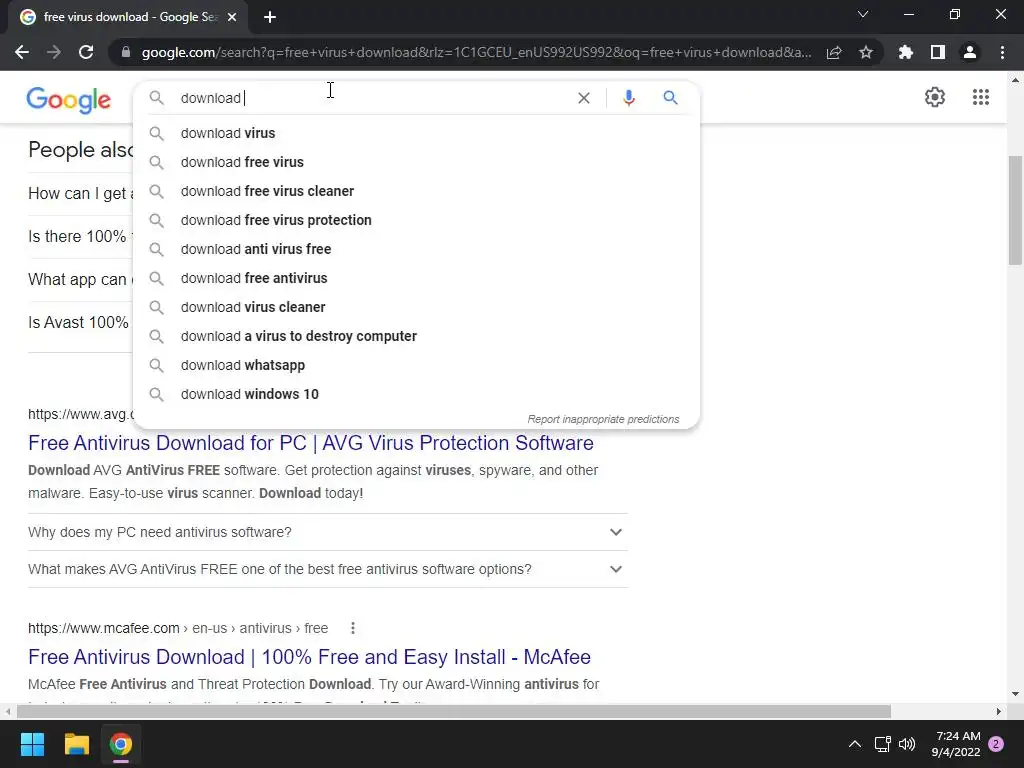Click horizontal scrollbar right arrow
The height and width of the screenshot is (768, 1024).
coord(999,711)
